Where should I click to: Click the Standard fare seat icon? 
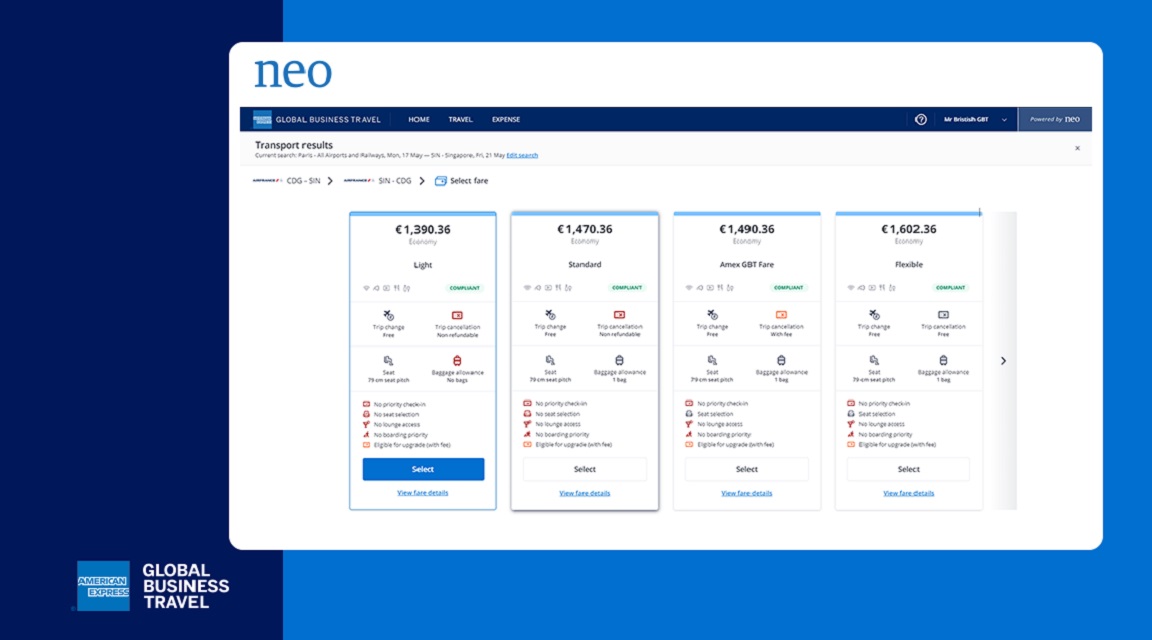point(550,360)
